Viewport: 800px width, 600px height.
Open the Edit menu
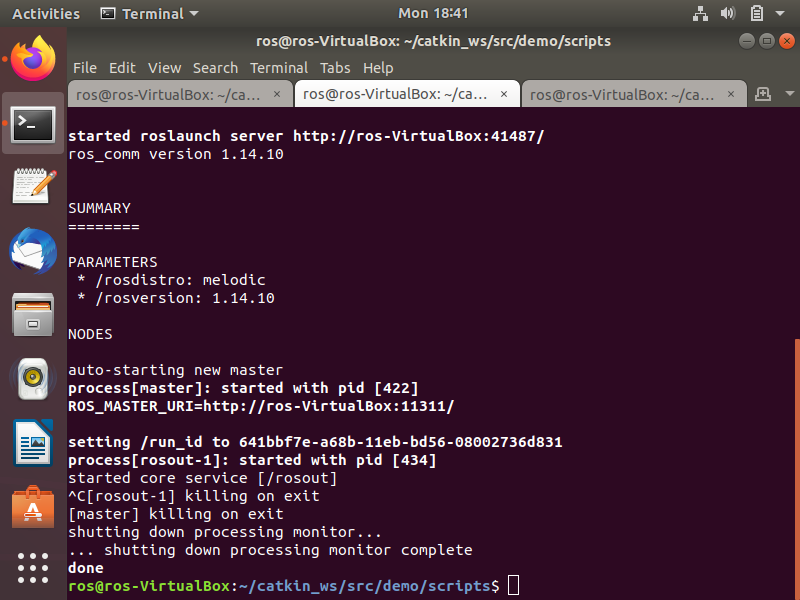click(x=122, y=68)
